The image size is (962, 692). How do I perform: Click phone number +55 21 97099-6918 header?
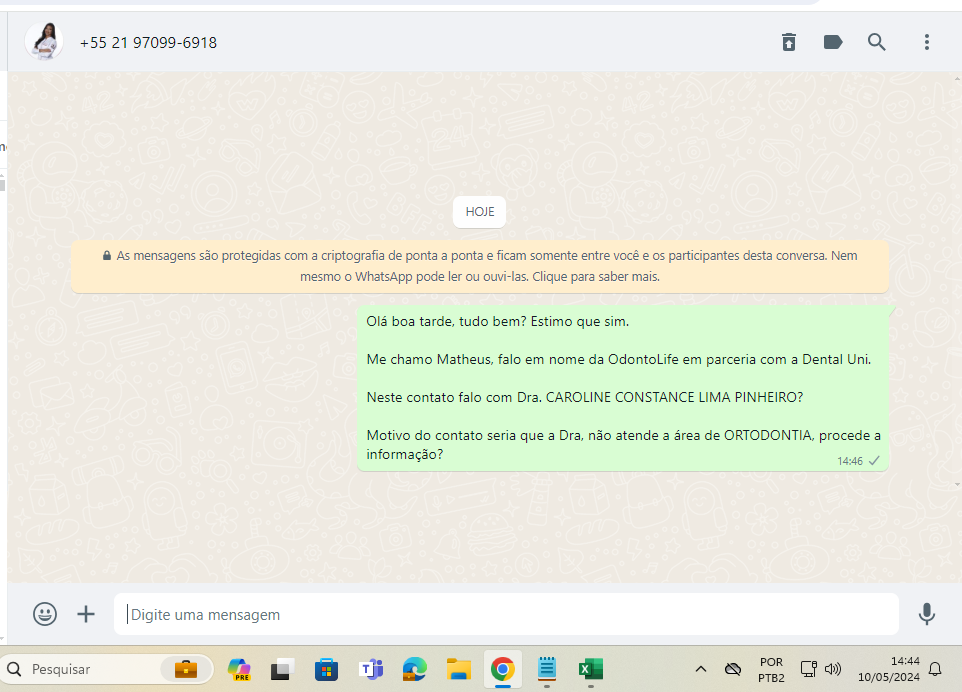(148, 43)
